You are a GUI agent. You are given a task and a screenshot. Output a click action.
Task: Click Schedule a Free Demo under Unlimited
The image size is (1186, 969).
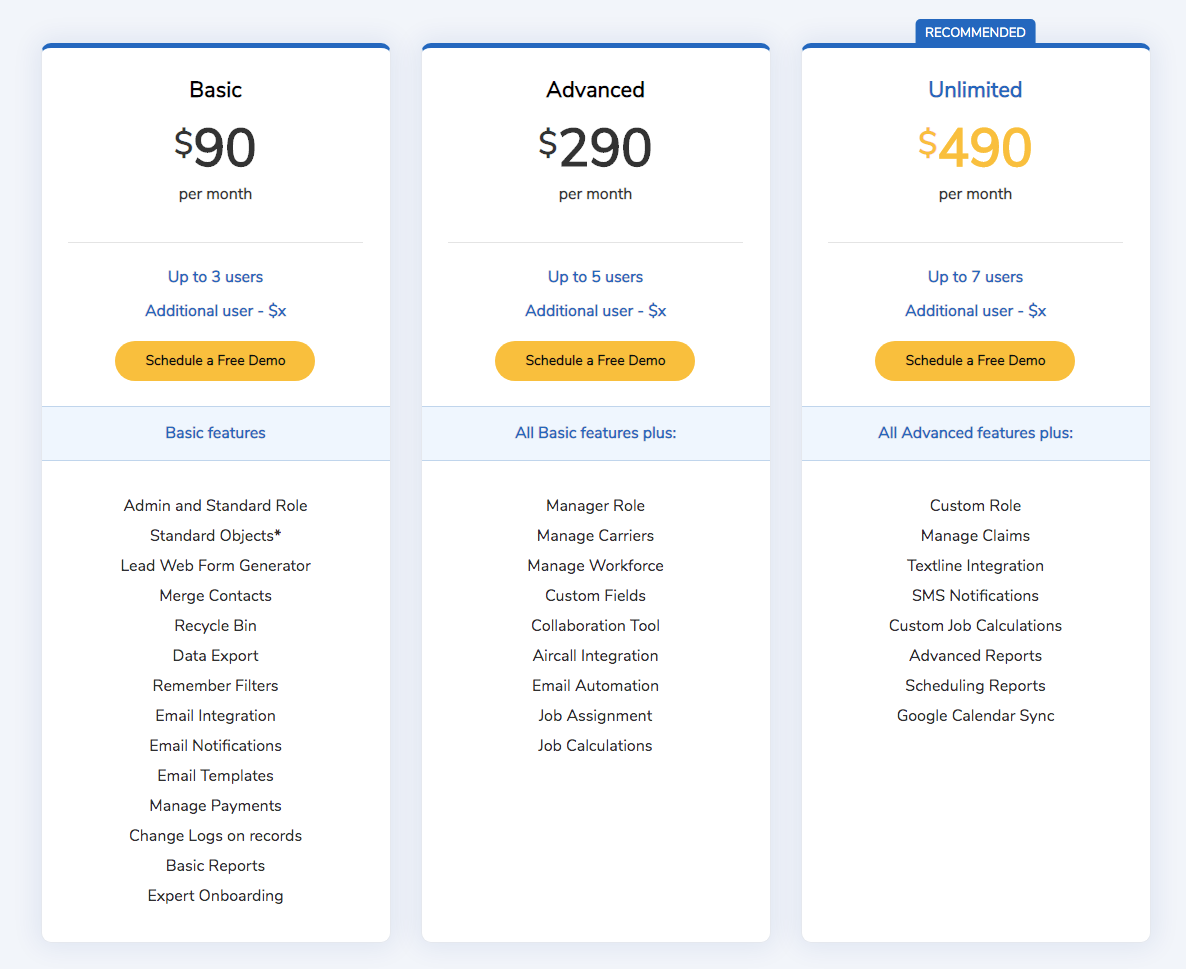point(975,361)
